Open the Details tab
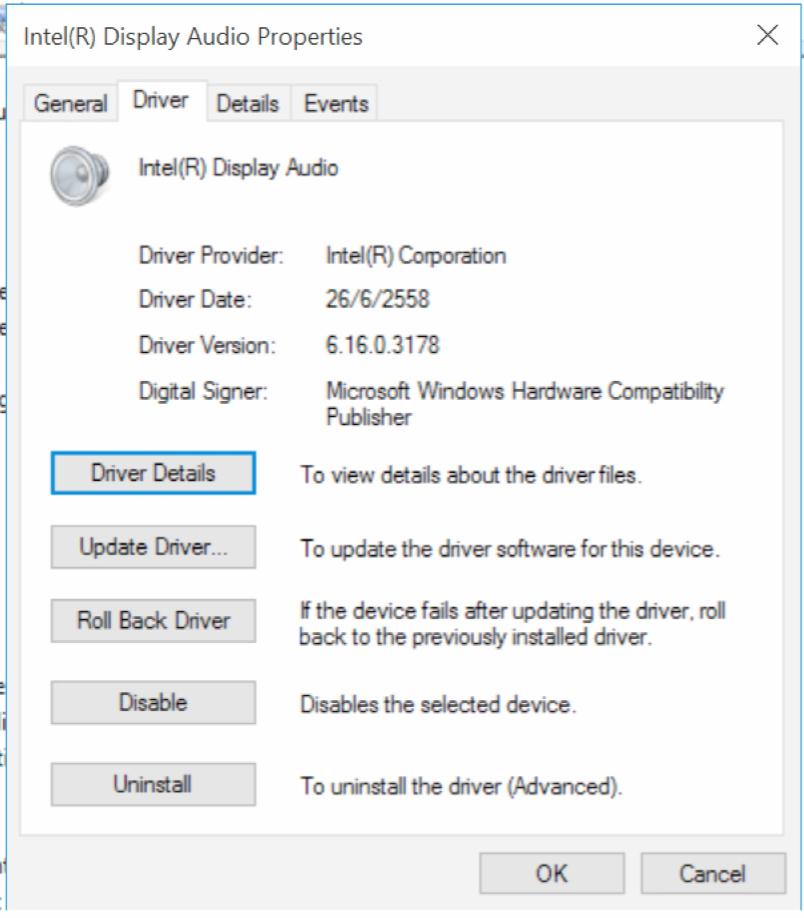The width and height of the screenshot is (804, 918). 249,104
